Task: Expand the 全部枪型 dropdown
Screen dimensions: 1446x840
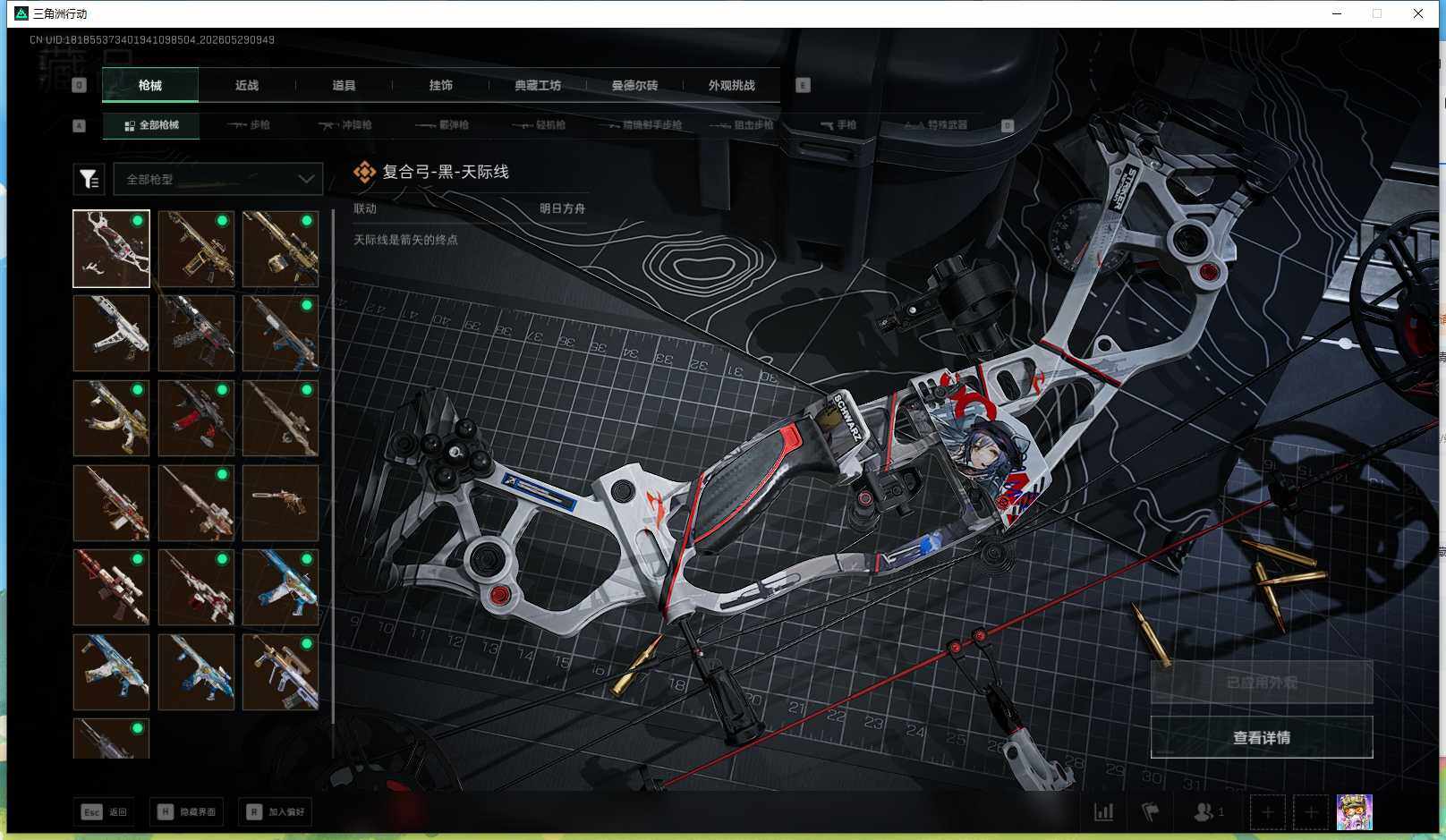Action: (x=218, y=180)
